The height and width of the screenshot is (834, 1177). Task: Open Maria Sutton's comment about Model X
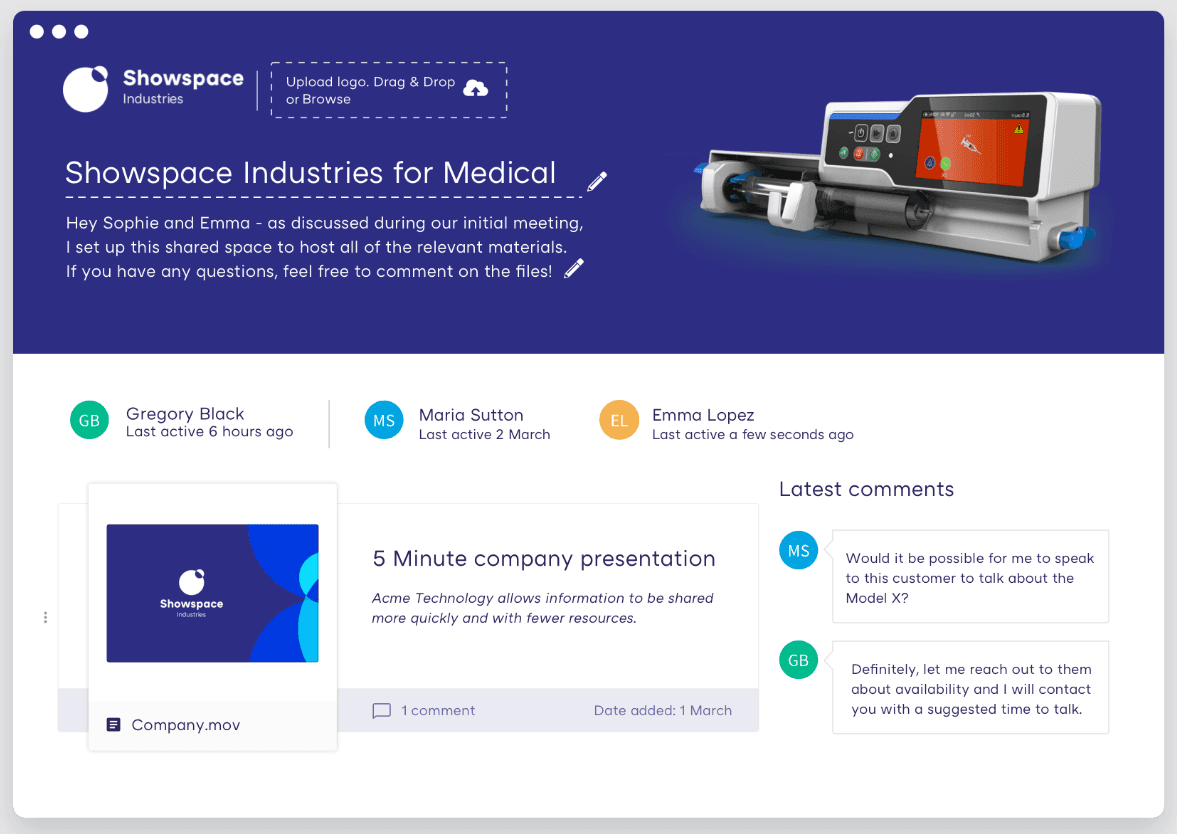point(970,577)
